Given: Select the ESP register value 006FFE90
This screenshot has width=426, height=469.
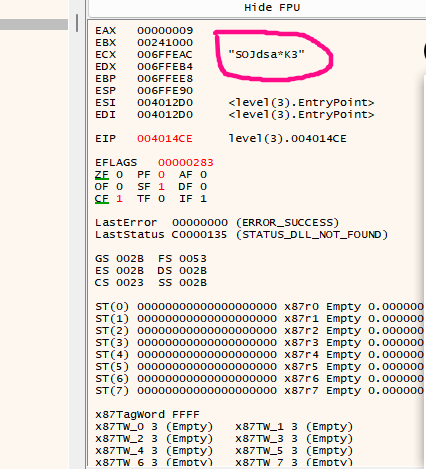Looking at the screenshot, I should tap(165, 91).
